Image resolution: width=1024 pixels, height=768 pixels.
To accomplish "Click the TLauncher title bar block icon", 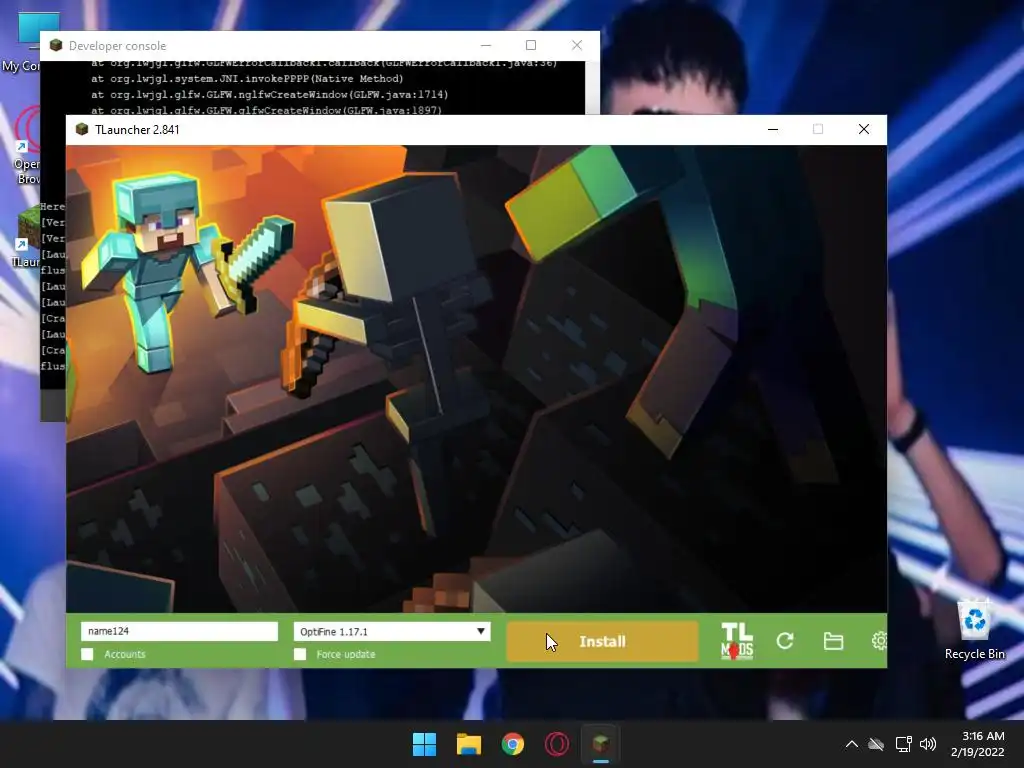I will [x=82, y=129].
